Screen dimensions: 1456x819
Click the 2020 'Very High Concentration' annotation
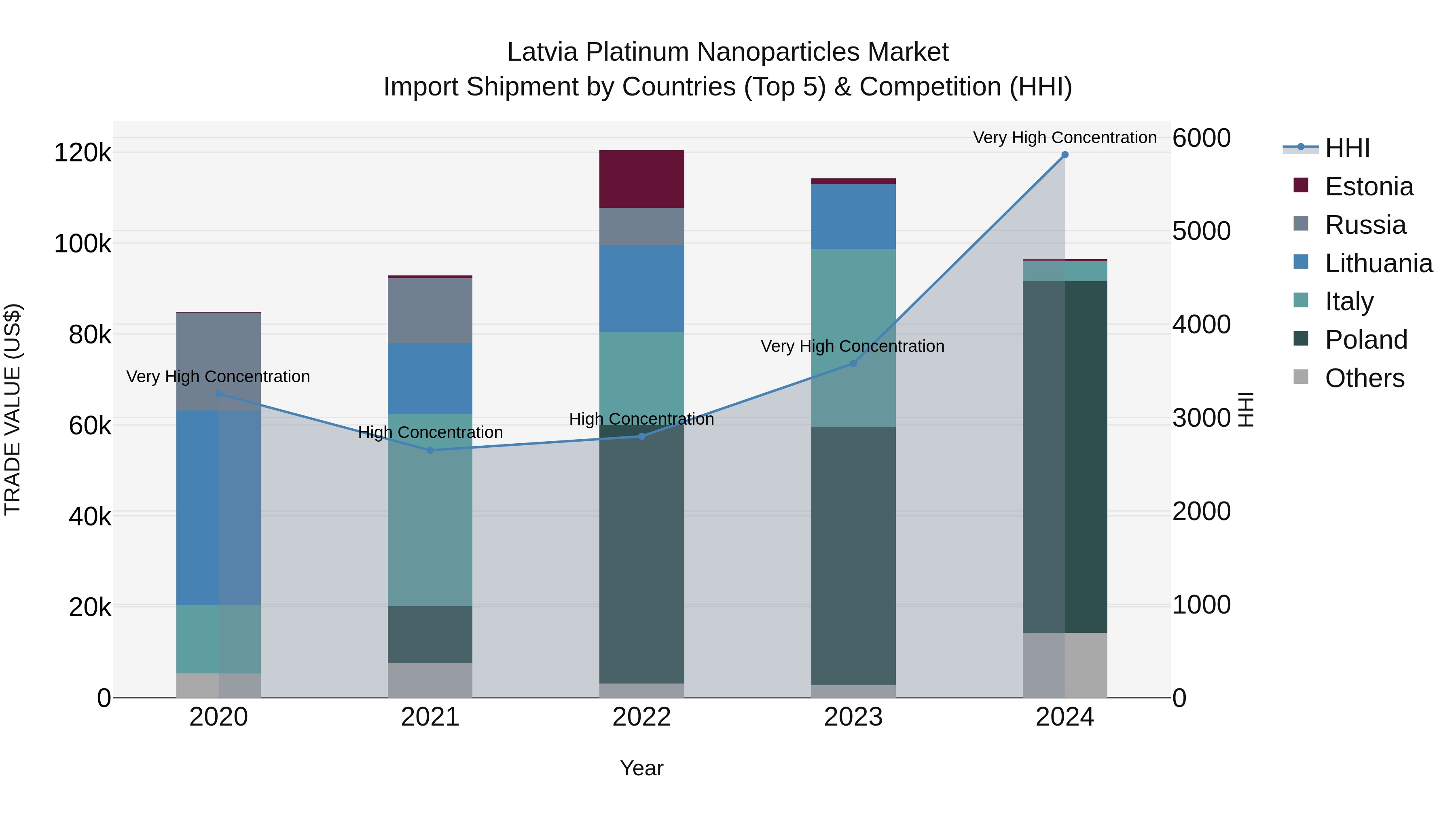click(x=218, y=377)
